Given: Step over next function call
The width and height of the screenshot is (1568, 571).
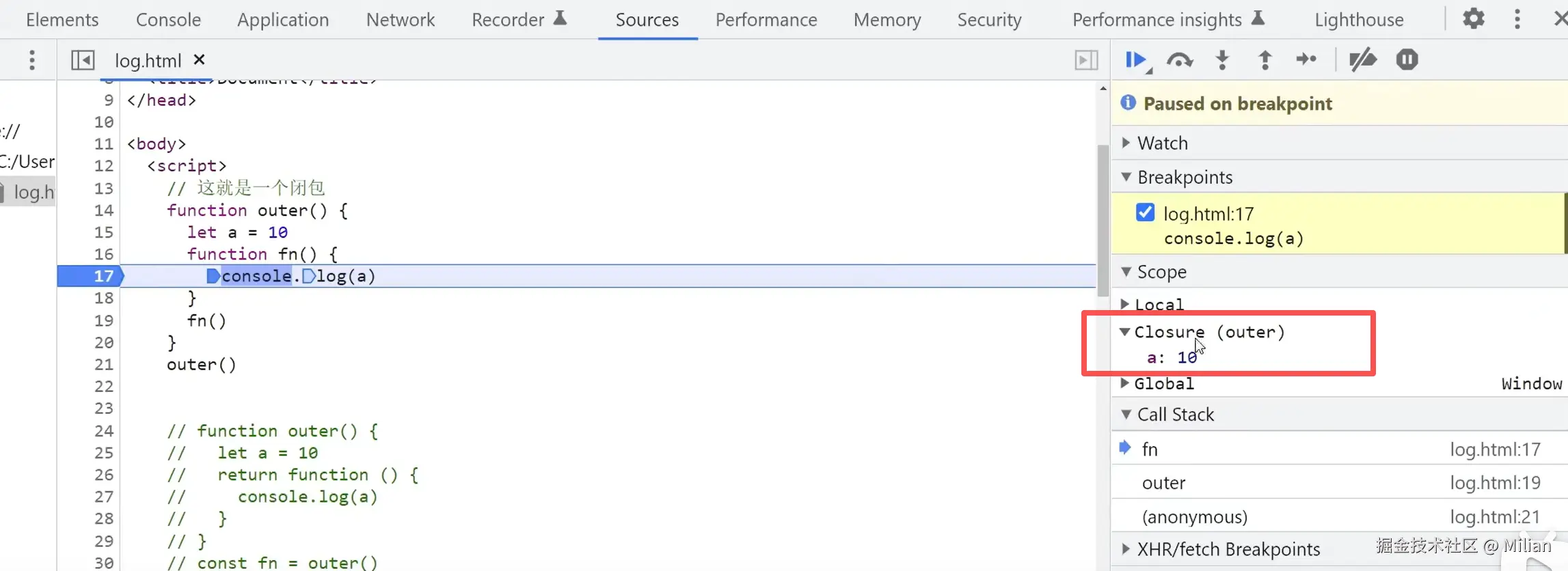Looking at the screenshot, I should point(1179,60).
